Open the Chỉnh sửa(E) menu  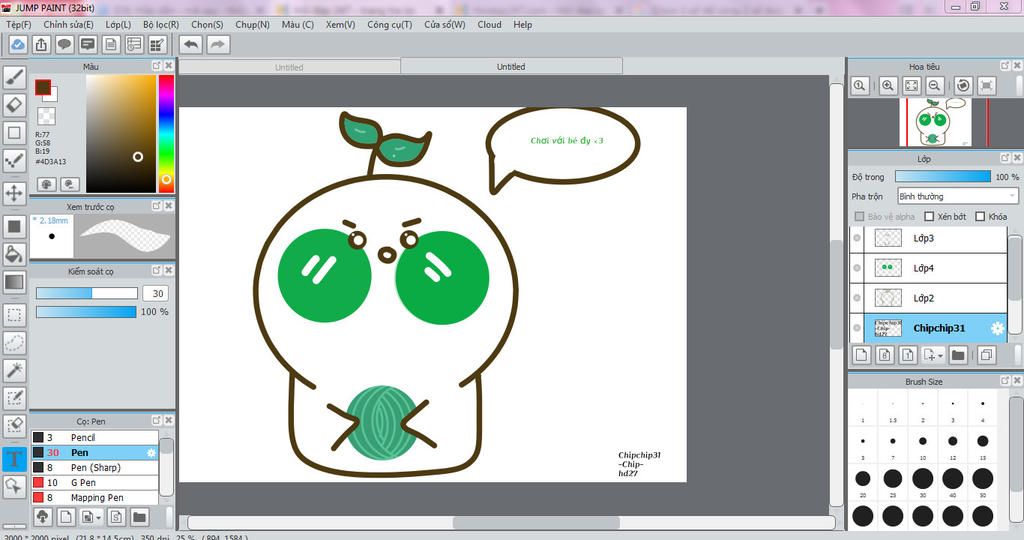69,24
